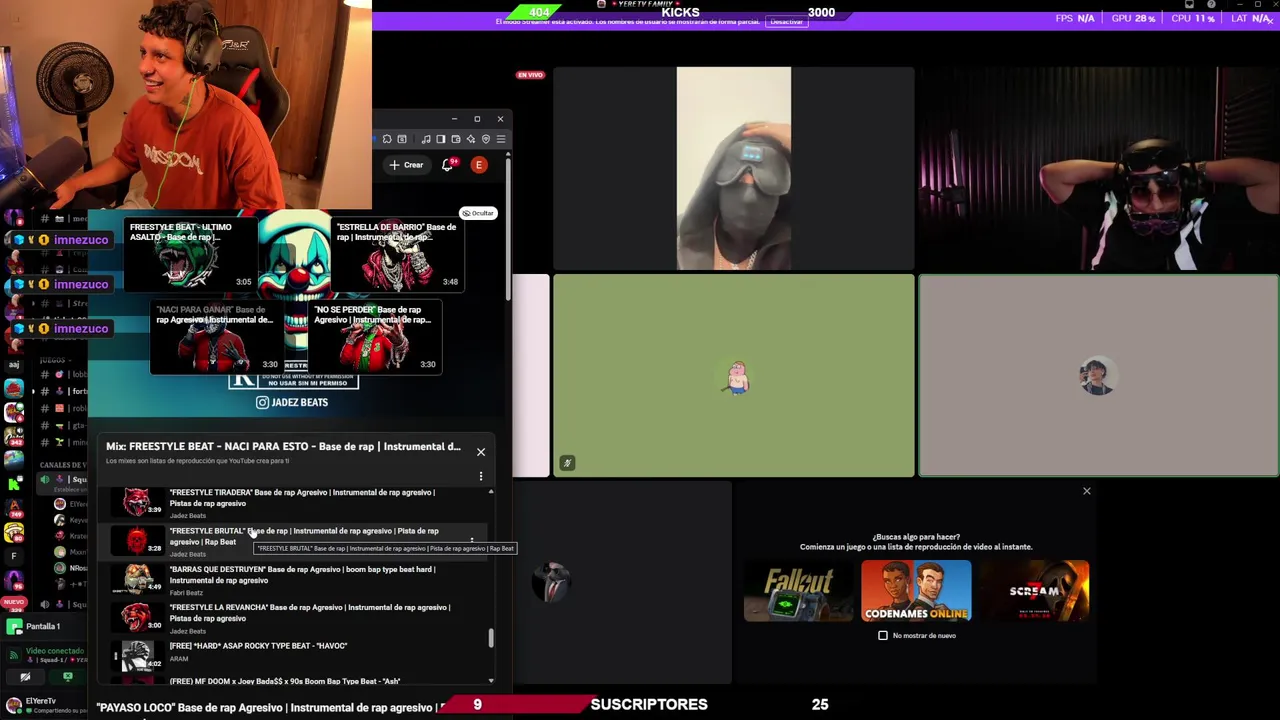Open the Mix playlist three-dot options menu
Viewport: 1280px width, 720px height.
[481, 476]
